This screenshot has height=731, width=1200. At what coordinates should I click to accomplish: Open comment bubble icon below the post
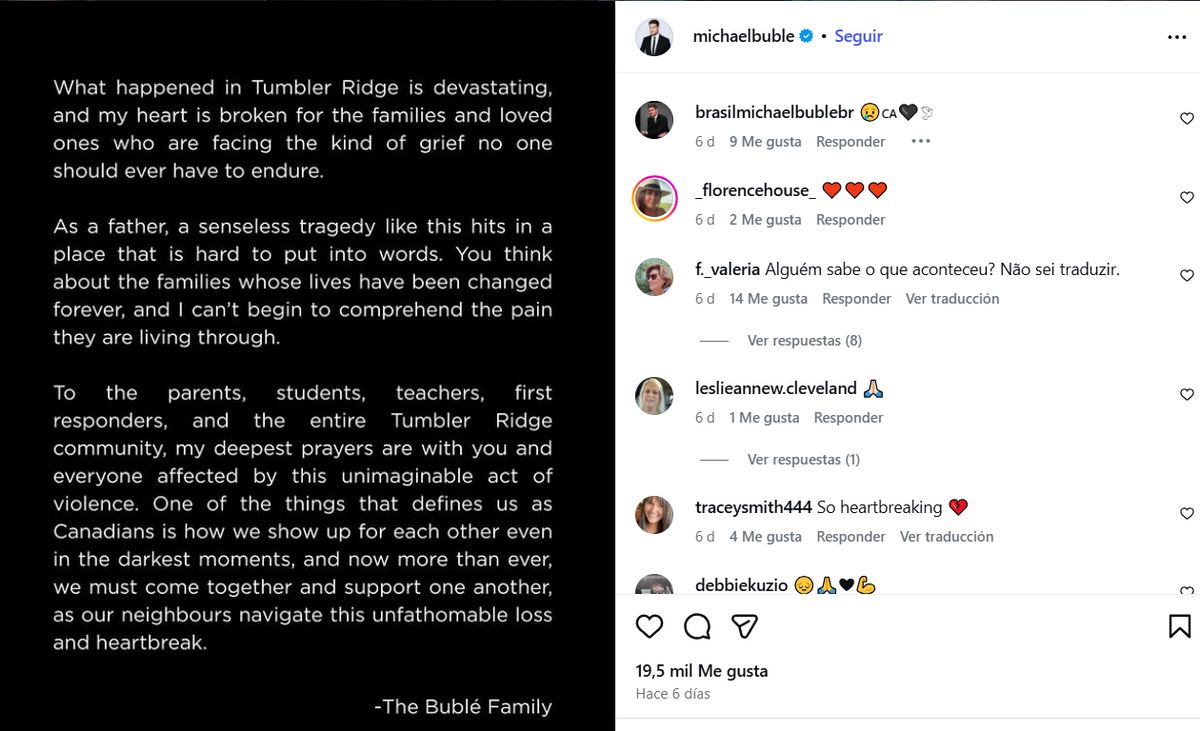click(697, 627)
